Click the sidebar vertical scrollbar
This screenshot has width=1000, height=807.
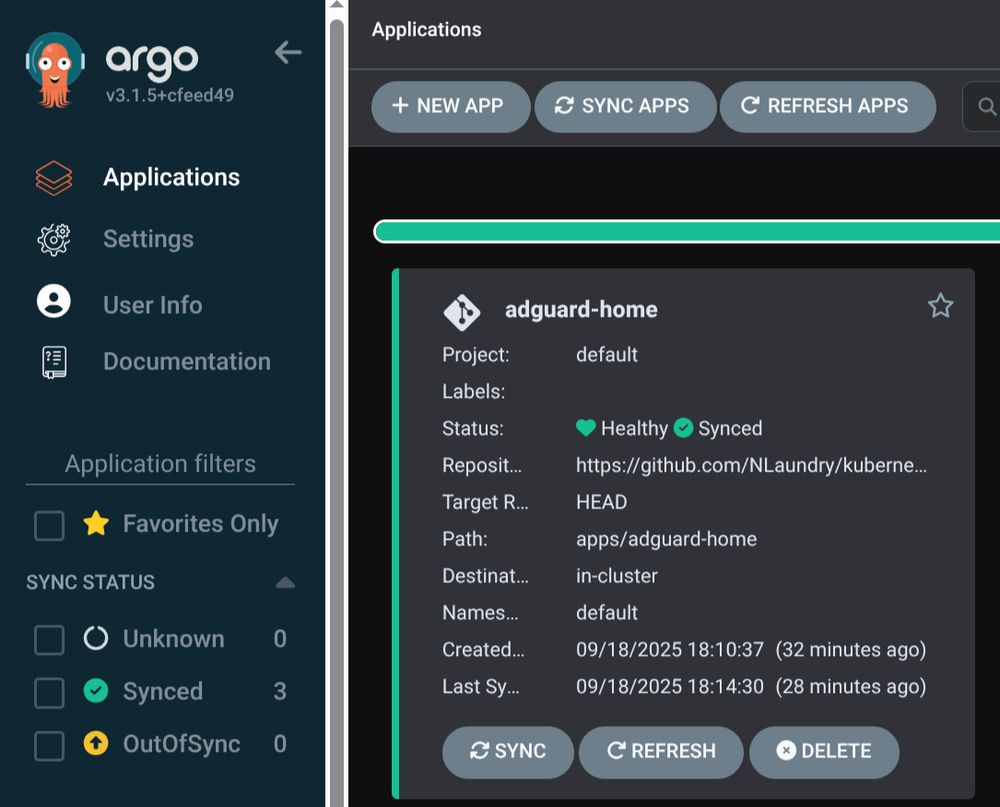pyautogui.click(x=337, y=415)
